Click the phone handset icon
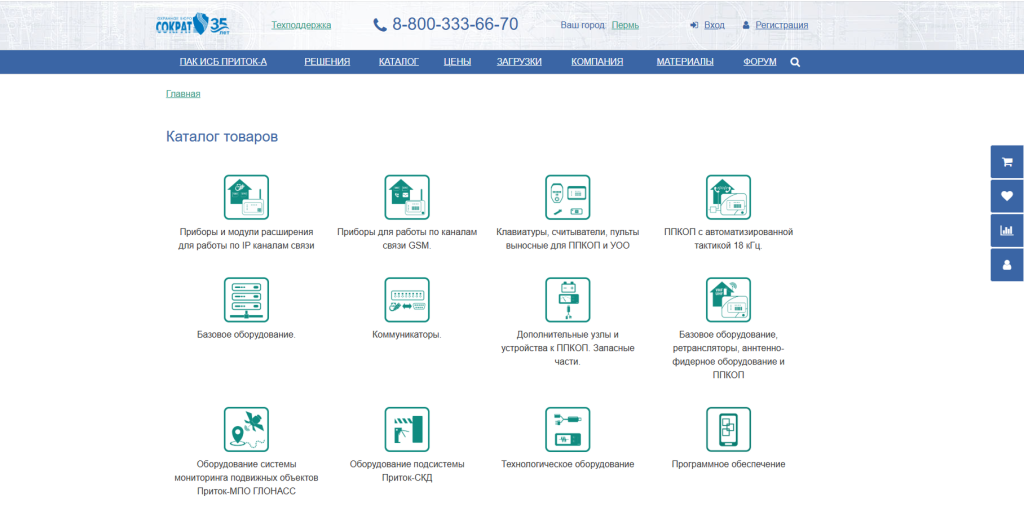 [380, 25]
